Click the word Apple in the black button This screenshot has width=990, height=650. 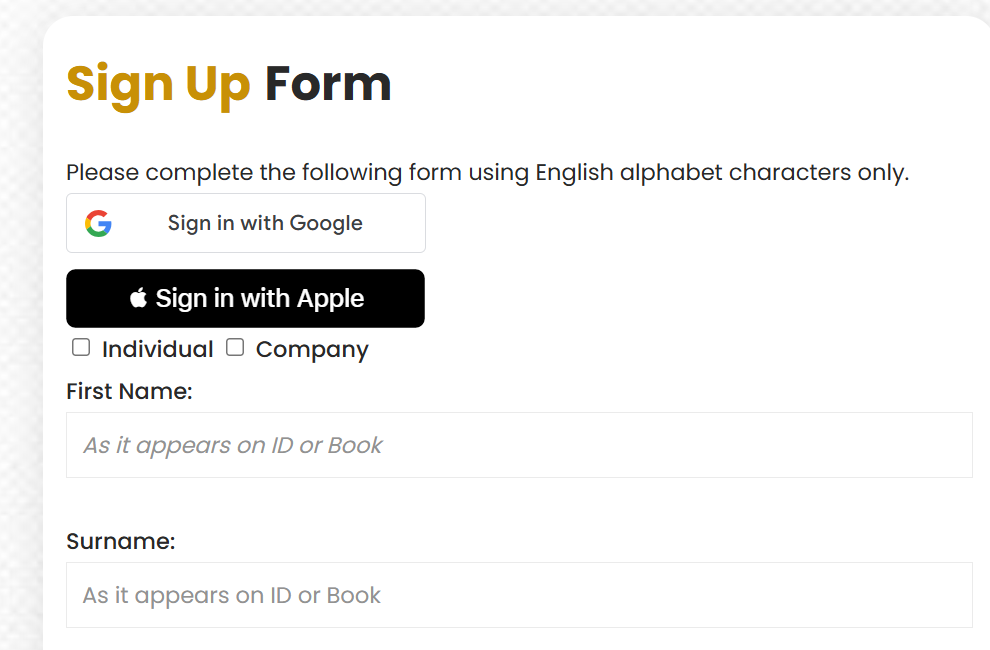click(x=331, y=299)
